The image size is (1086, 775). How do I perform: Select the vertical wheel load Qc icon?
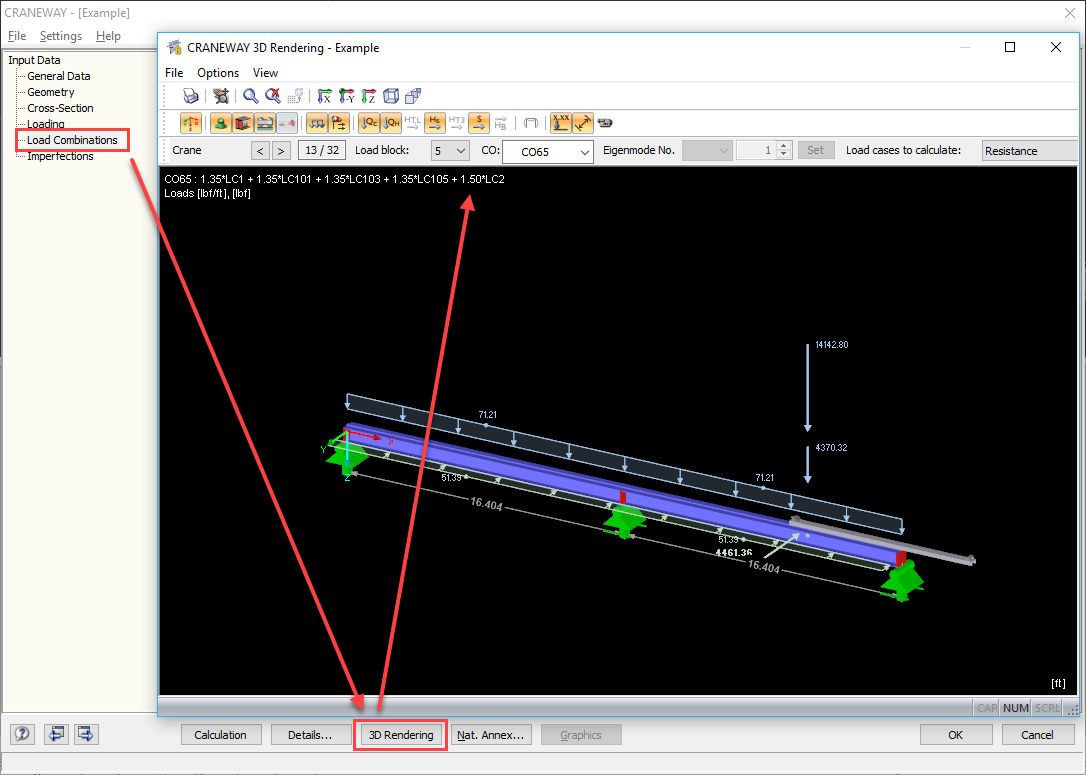(x=368, y=122)
